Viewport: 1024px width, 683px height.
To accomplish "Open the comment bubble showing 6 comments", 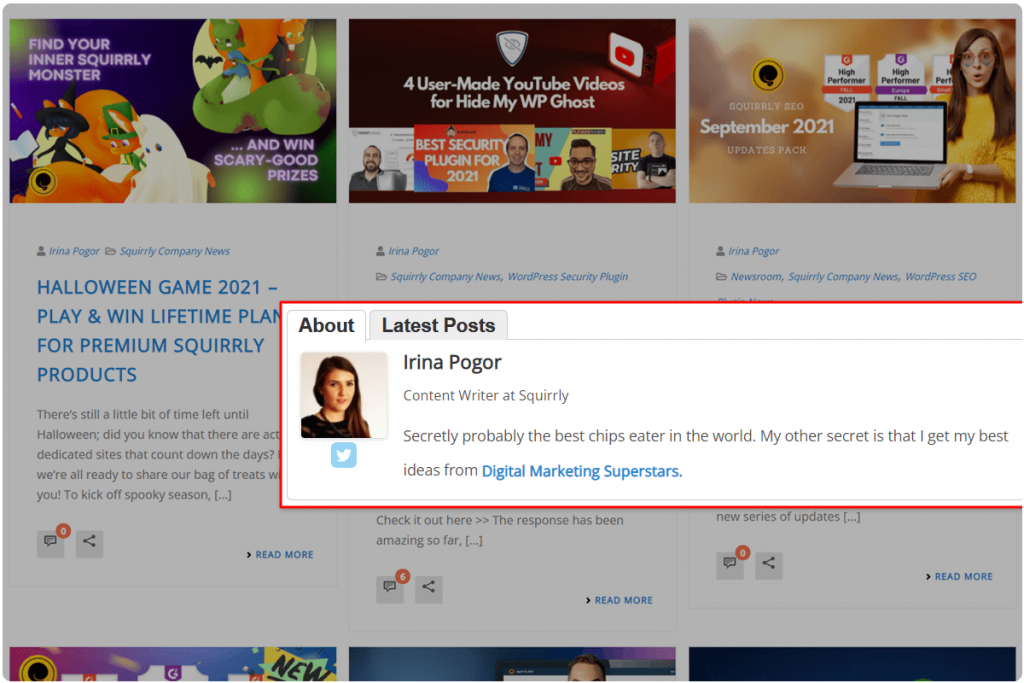I will 390,588.
